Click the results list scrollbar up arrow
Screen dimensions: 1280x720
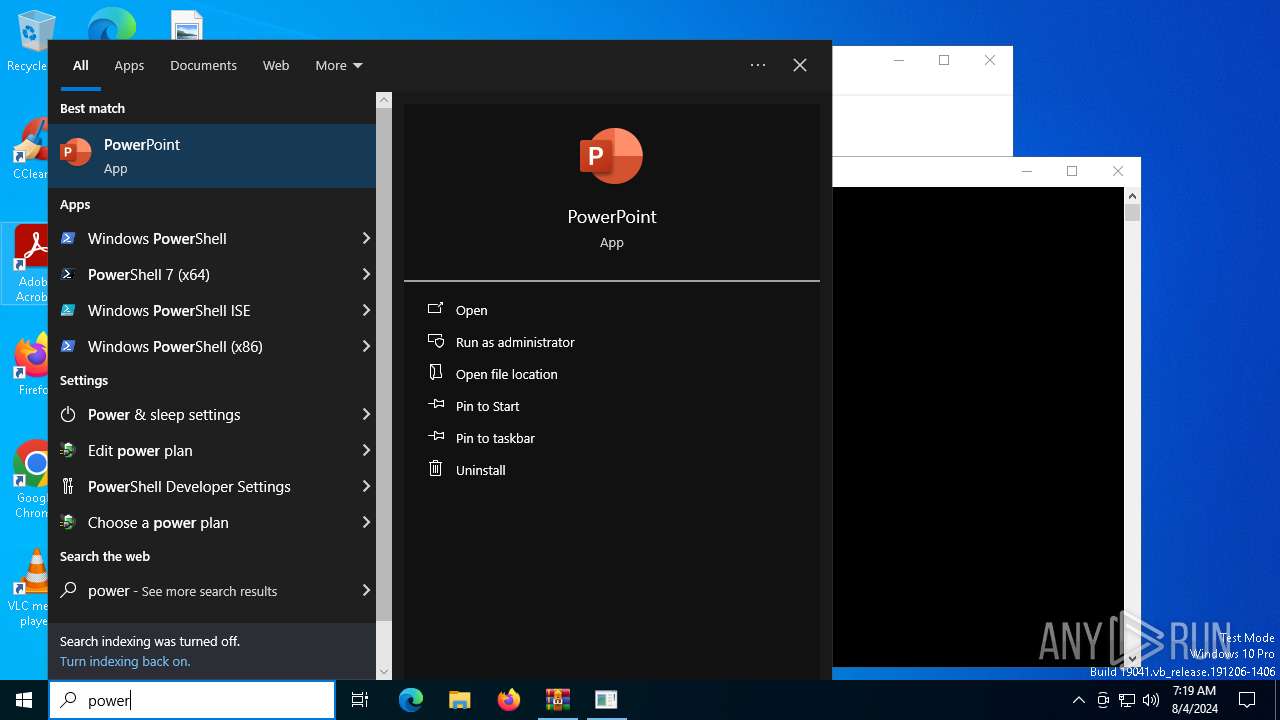[x=384, y=100]
